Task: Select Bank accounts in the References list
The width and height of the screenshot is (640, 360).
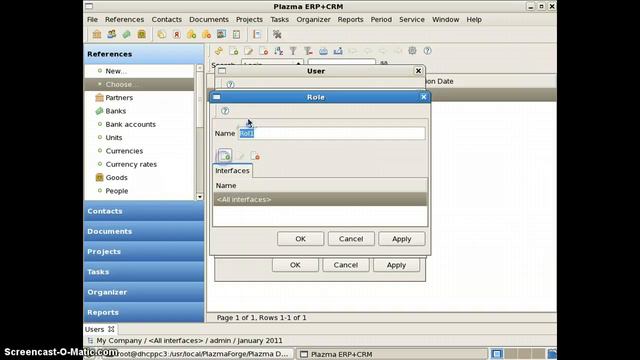Action: click(x=131, y=124)
